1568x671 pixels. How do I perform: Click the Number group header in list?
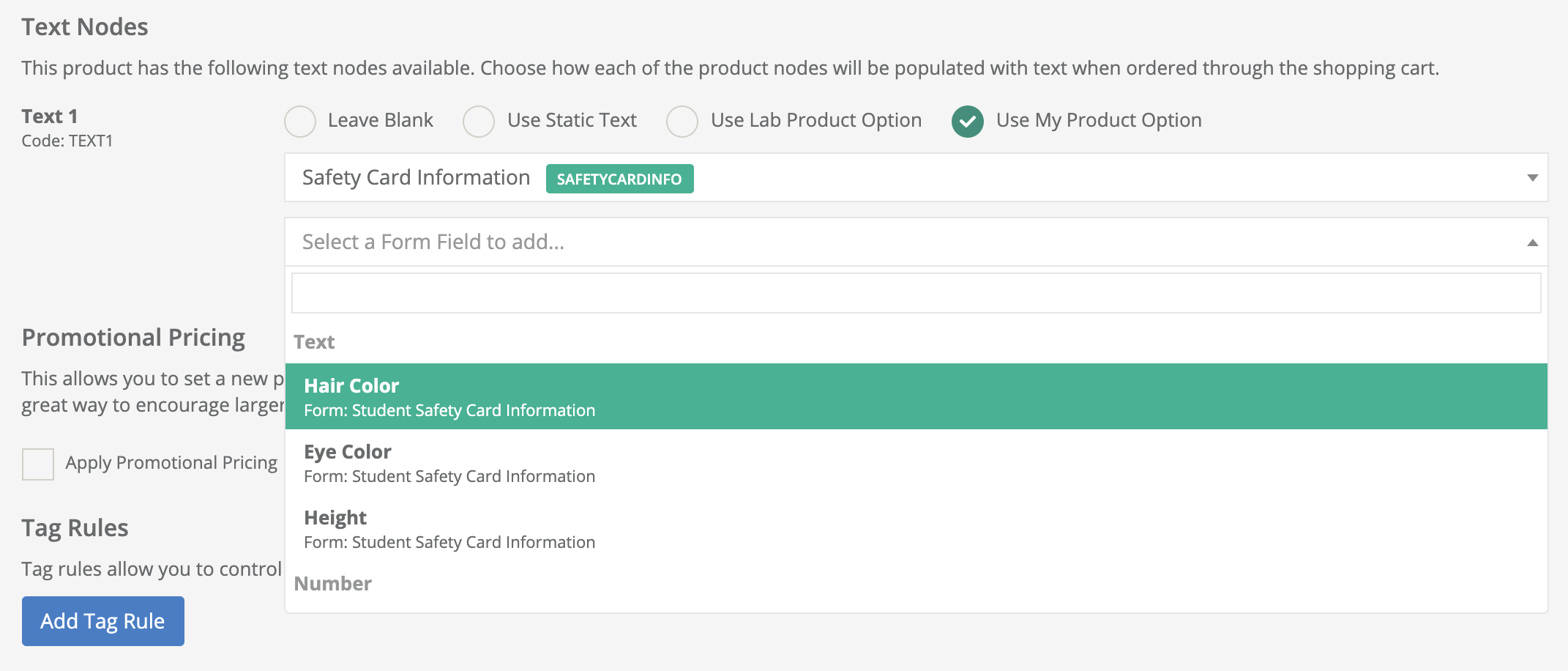pyautogui.click(x=333, y=584)
